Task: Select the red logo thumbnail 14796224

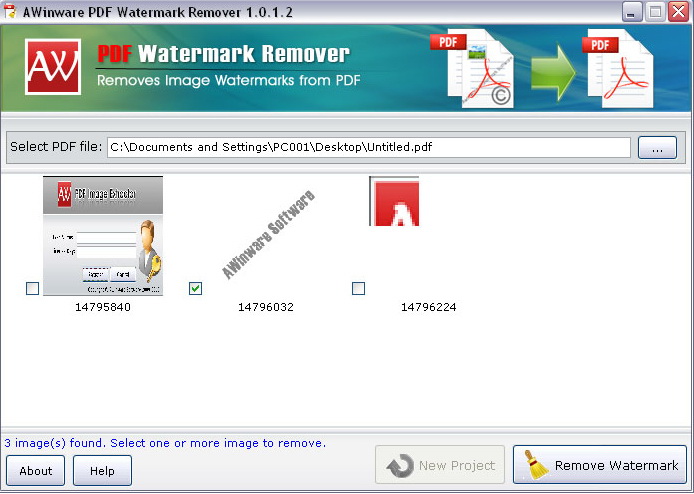Action: point(394,201)
